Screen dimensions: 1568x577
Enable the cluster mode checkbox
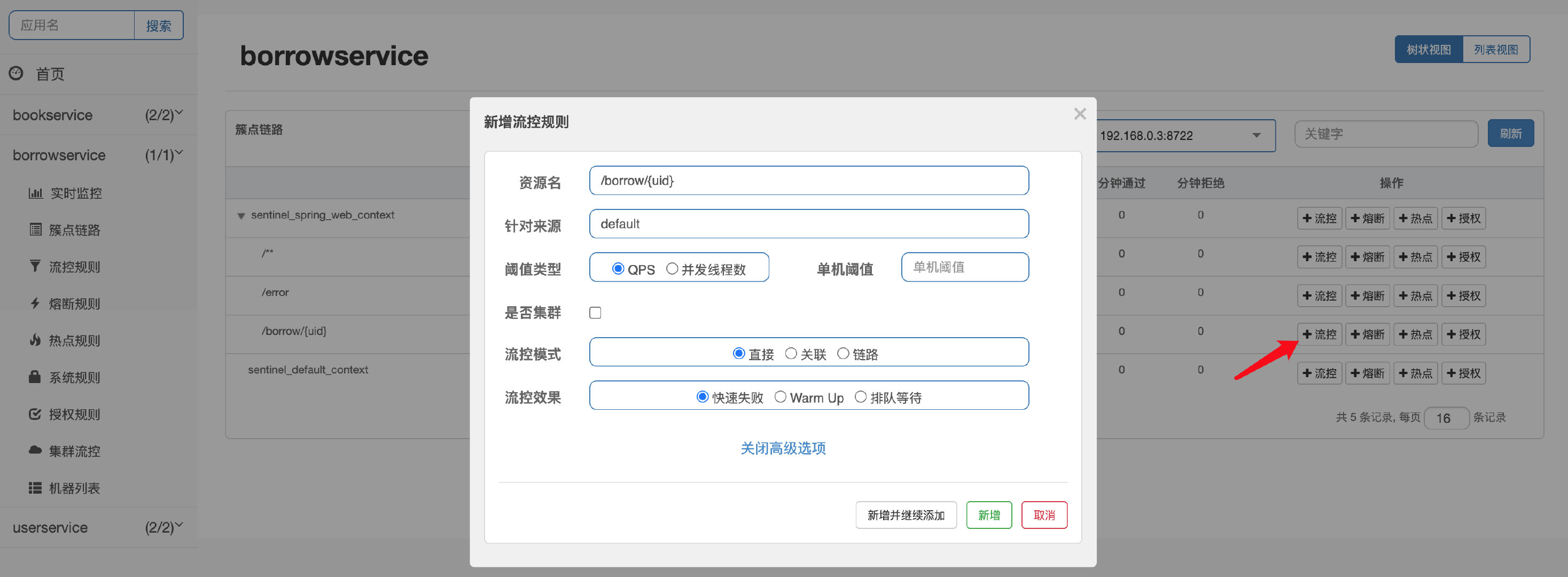click(595, 312)
